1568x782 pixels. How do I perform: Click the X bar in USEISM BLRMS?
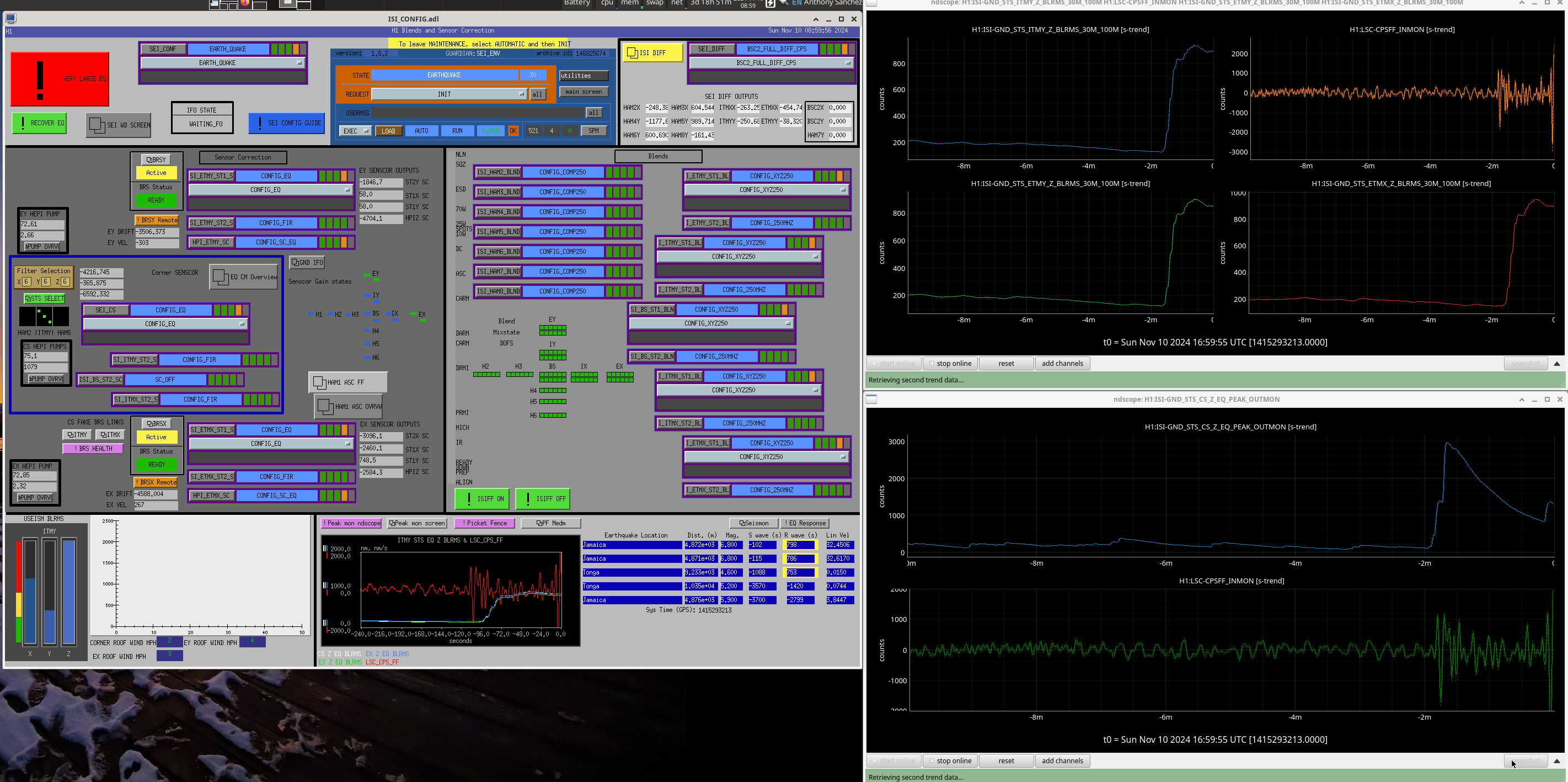30,592
